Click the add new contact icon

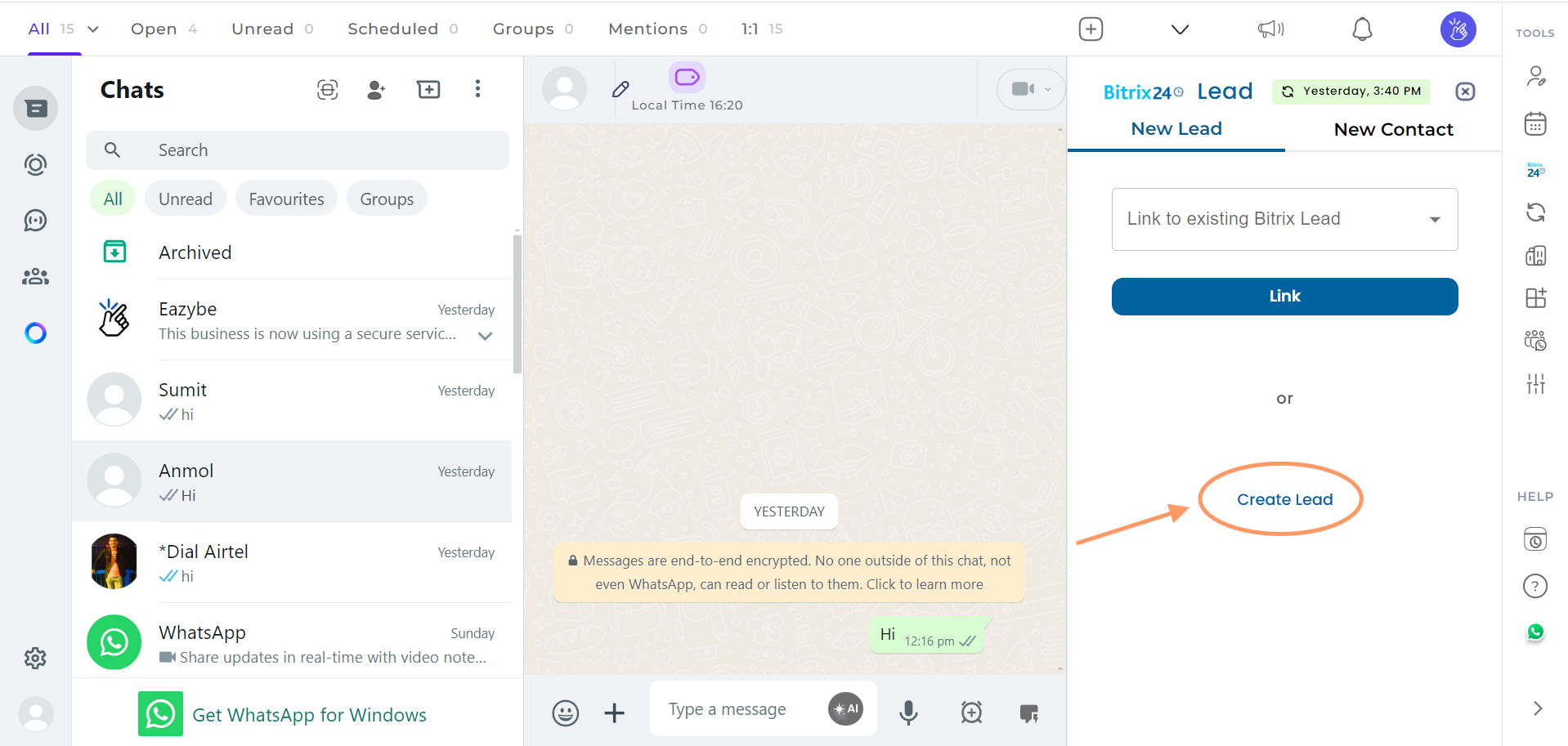point(376,90)
